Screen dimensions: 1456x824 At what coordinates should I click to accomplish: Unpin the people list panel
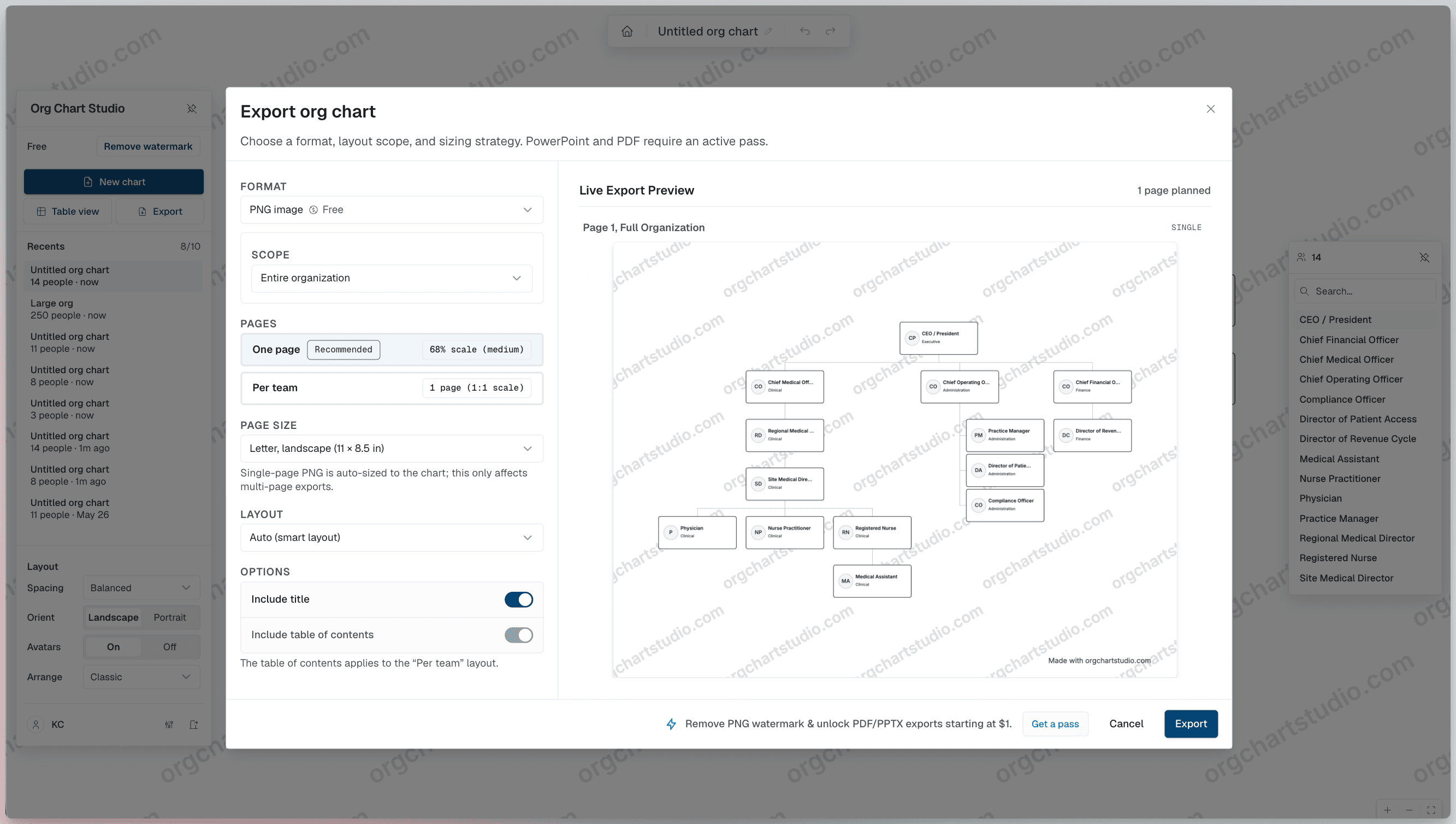tap(1424, 257)
